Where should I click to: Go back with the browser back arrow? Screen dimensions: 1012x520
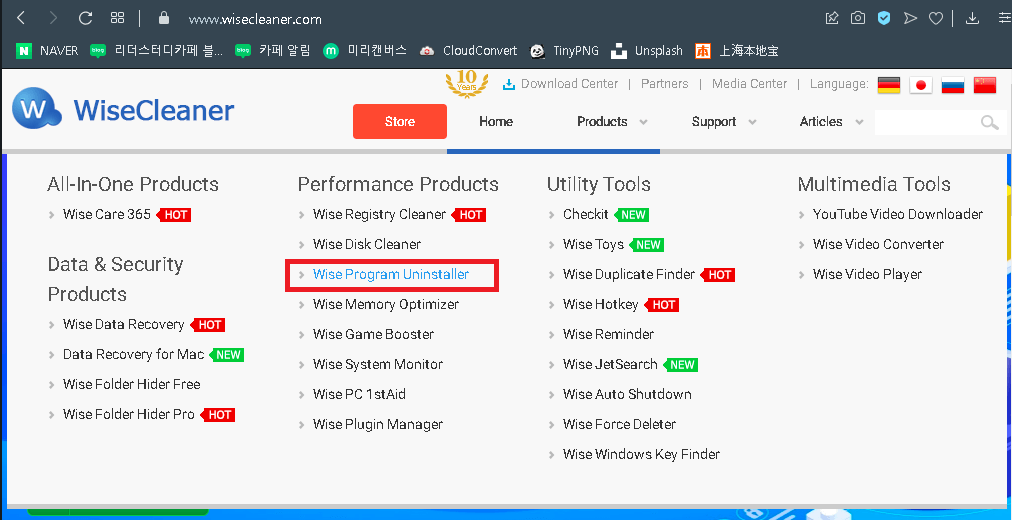pyautogui.click(x=21, y=18)
